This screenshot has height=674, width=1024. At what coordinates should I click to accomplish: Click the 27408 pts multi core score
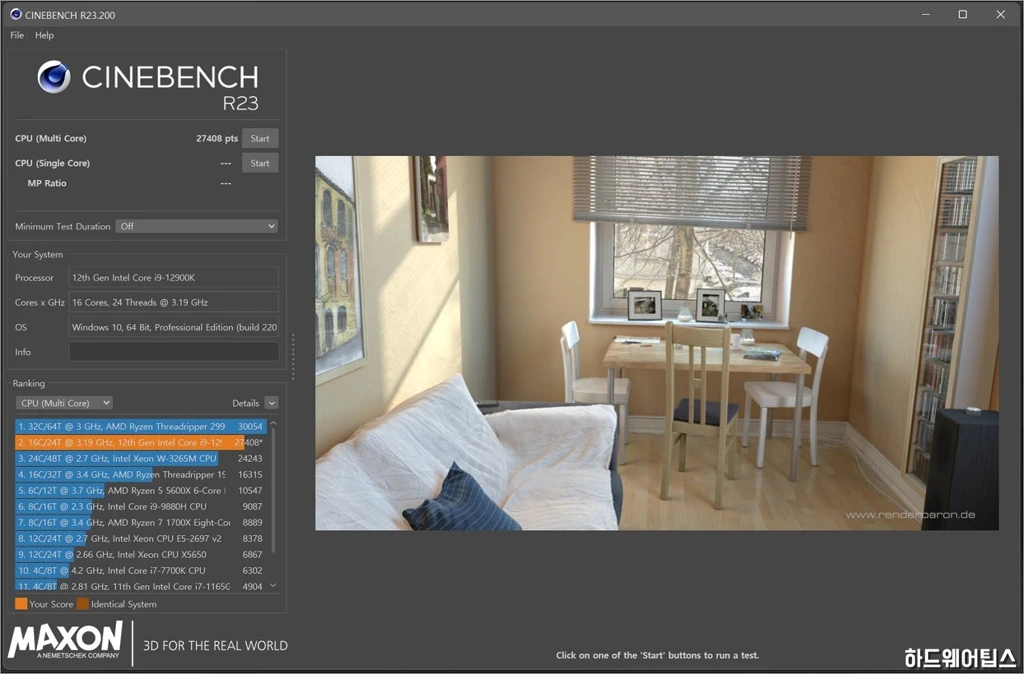(x=217, y=138)
